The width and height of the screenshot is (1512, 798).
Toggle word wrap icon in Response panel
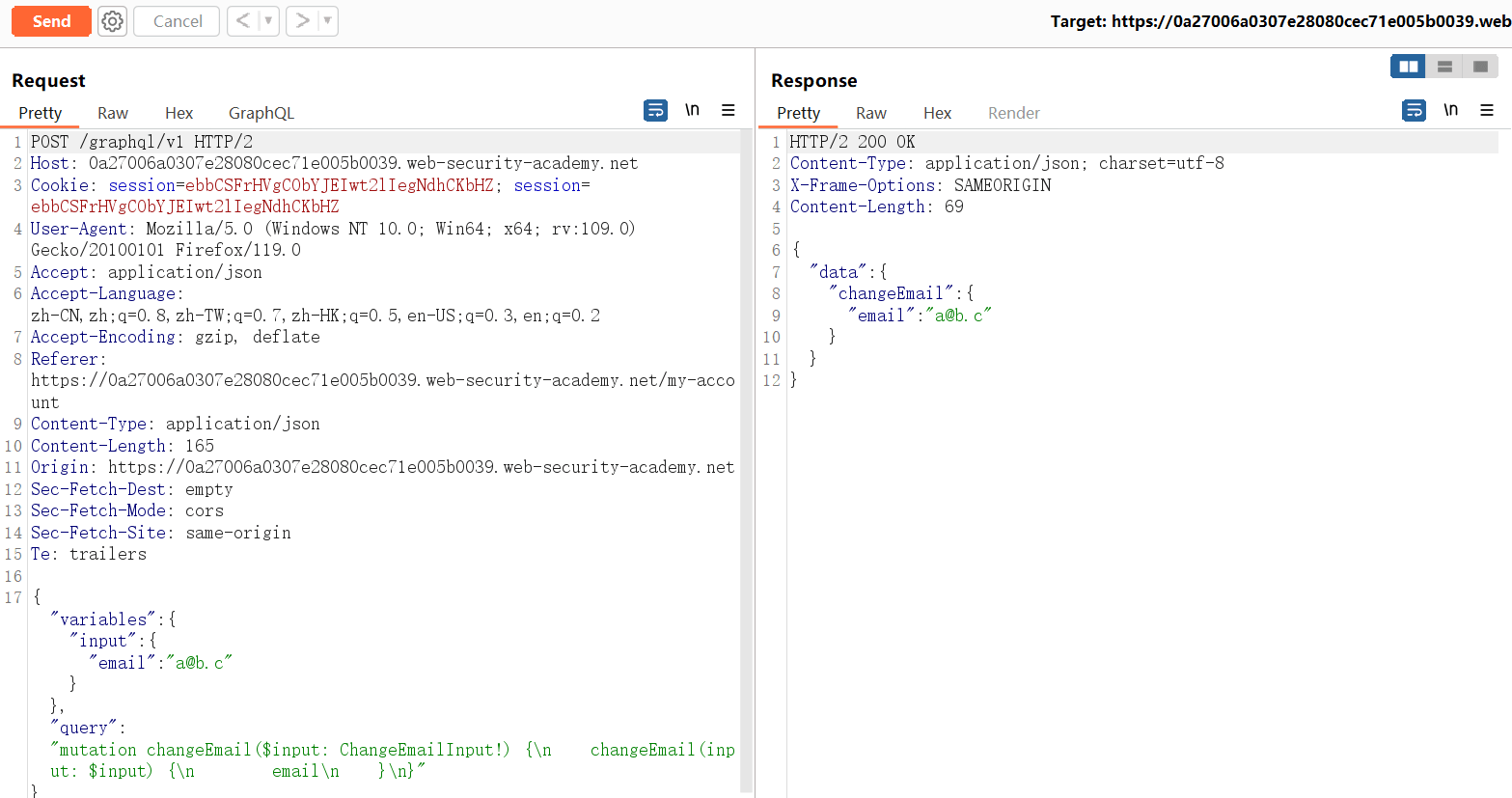click(1414, 111)
